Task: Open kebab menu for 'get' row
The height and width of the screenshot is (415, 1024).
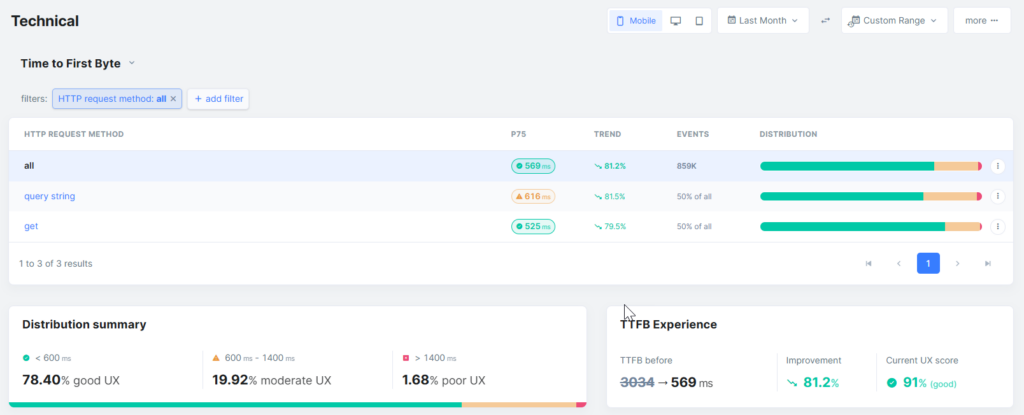Action: 997,227
